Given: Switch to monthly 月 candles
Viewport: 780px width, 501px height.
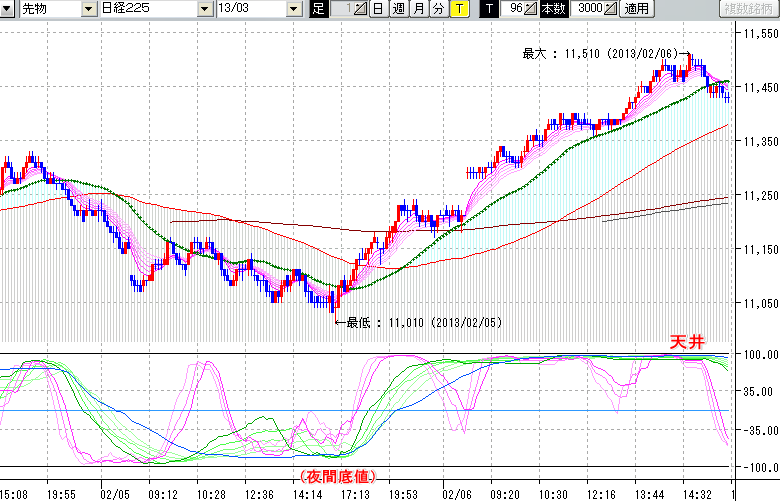Looking at the screenshot, I should click(x=418, y=9).
